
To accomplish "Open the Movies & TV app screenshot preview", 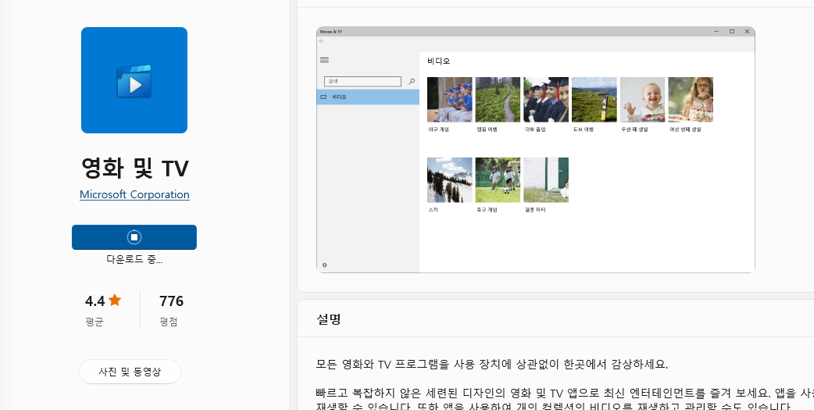I will [536, 149].
